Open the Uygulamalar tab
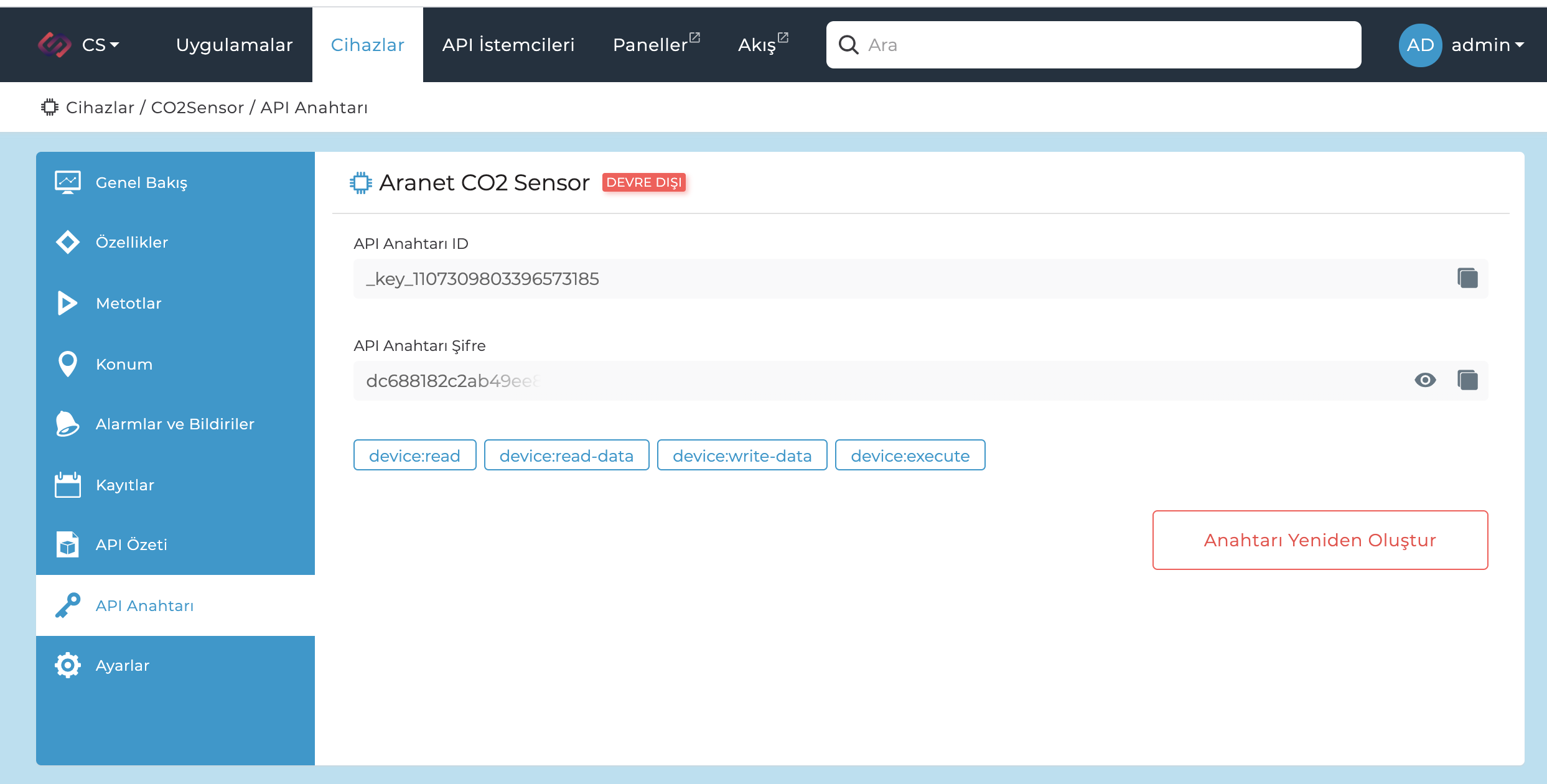Viewport: 1547px width, 784px height. 234,45
